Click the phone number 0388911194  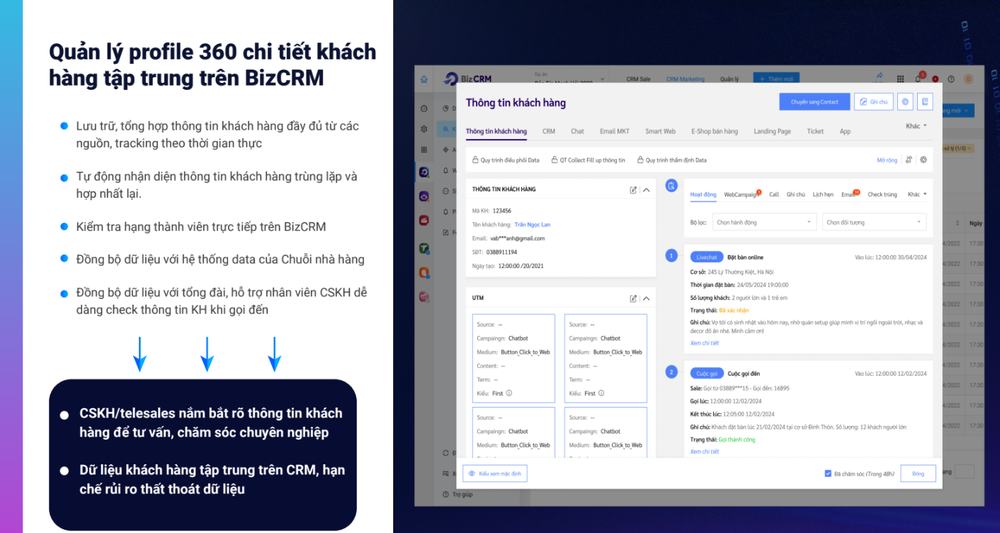coord(501,252)
